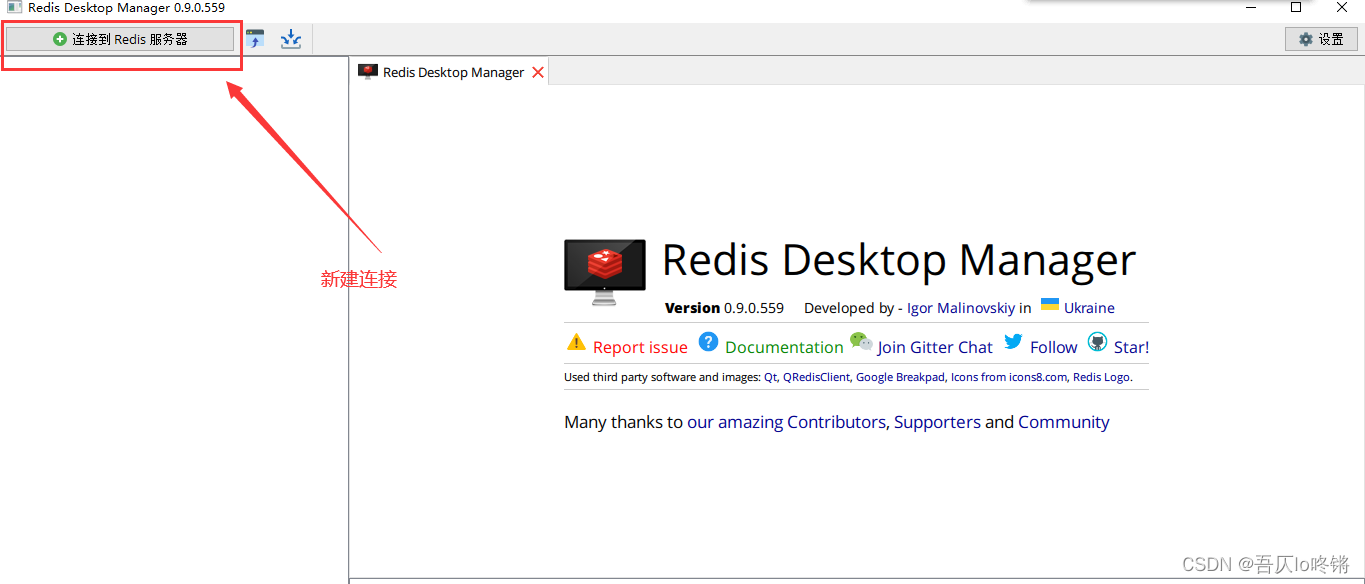Maximize the Redis Desktop Manager window
Image resolution: width=1365 pixels, height=584 pixels.
1296,8
